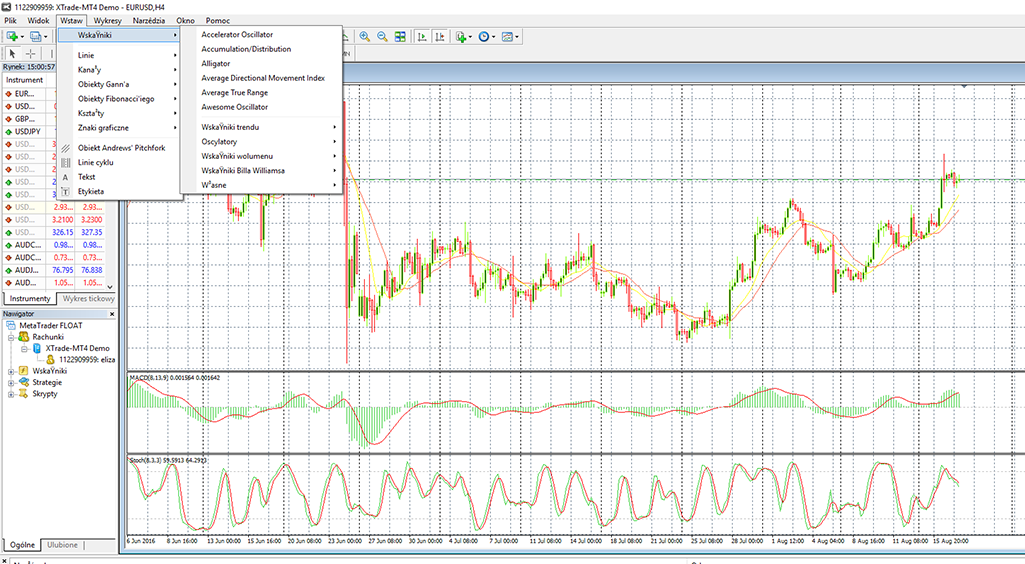Click the tile windows grid icon
1025x564 pixels.
(x=400, y=37)
